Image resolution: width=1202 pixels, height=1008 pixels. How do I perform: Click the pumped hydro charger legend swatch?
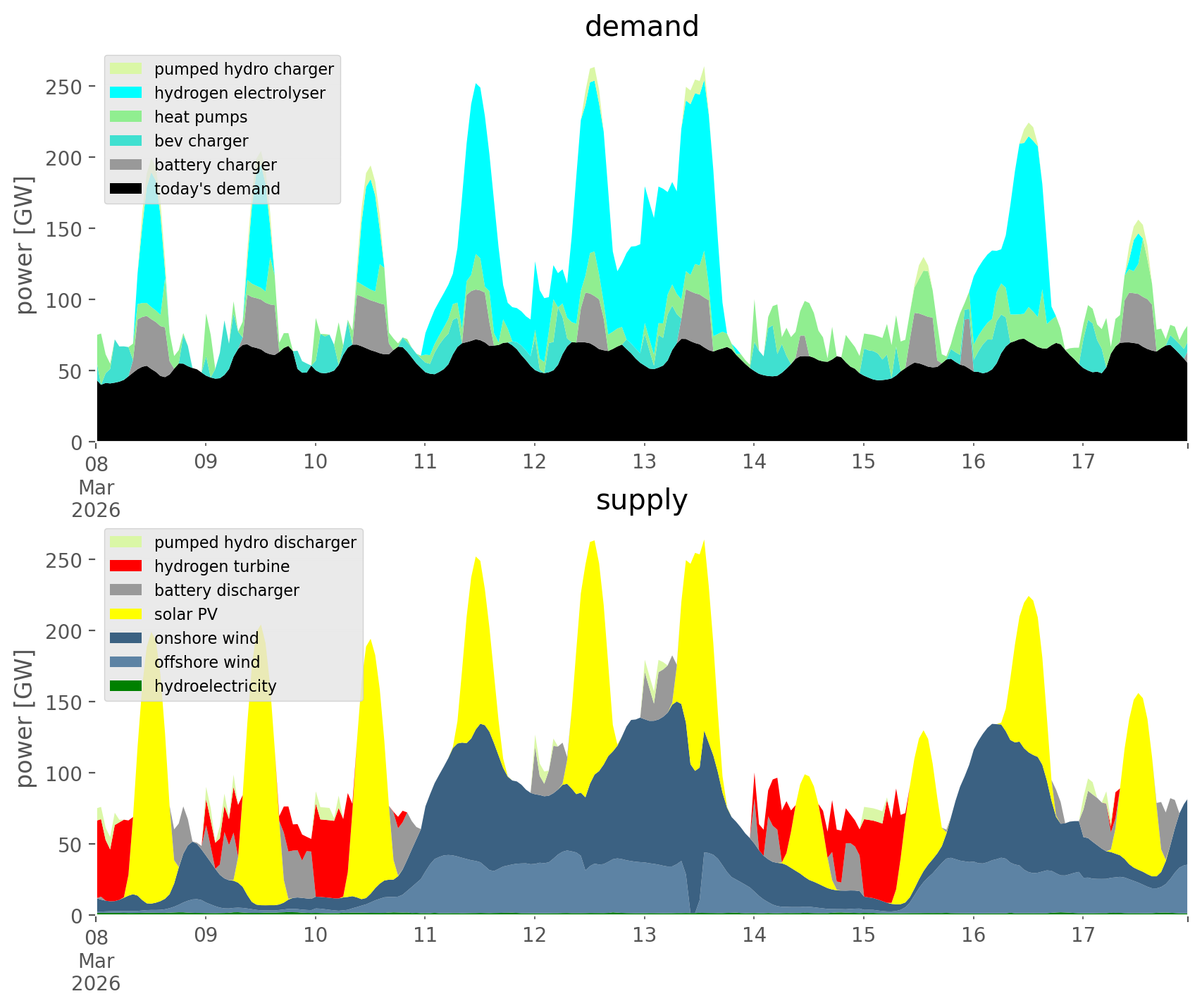[x=126, y=69]
